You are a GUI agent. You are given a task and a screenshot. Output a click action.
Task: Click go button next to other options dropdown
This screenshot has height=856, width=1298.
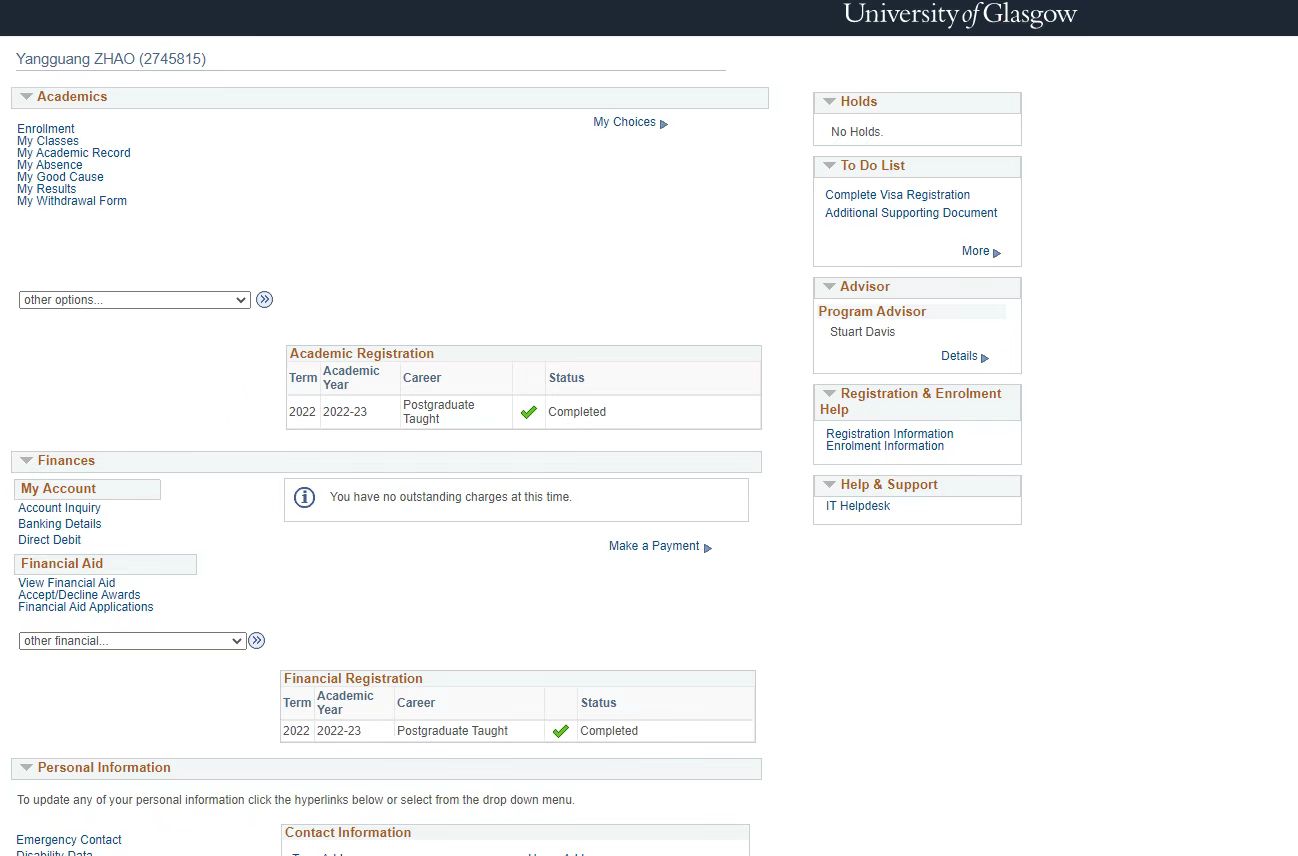264,299
